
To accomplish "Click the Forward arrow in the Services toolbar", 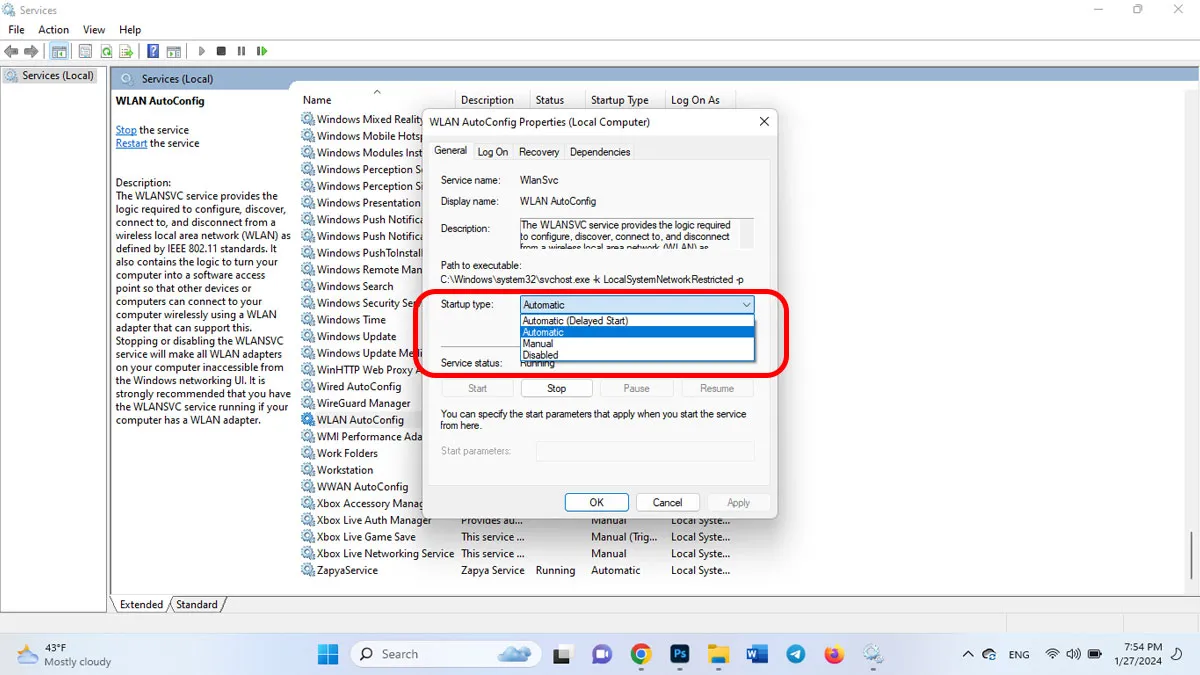I will click(x=32, y=51).
